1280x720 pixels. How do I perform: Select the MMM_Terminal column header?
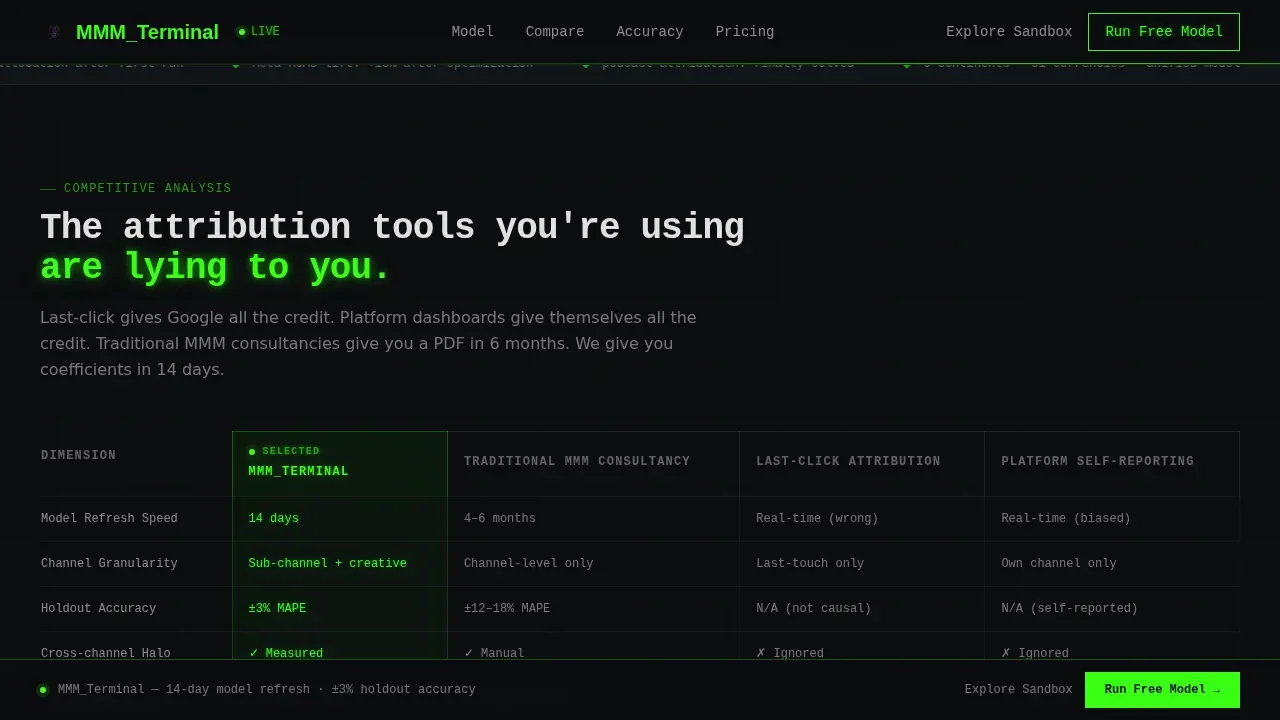(x=340, y=464)
